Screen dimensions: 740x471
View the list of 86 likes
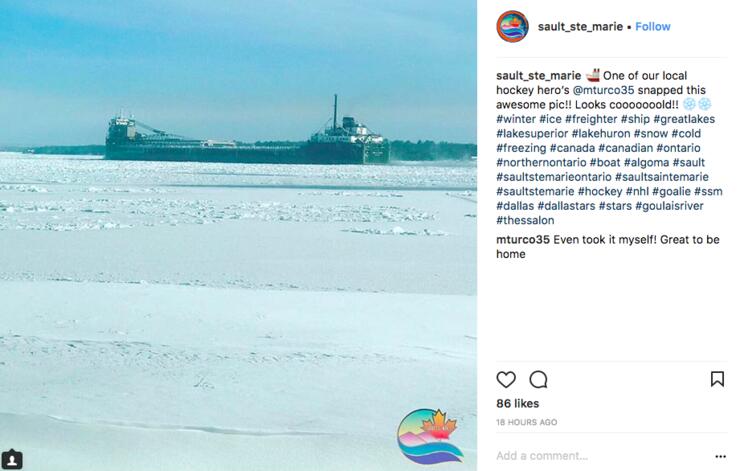[518, 404]
